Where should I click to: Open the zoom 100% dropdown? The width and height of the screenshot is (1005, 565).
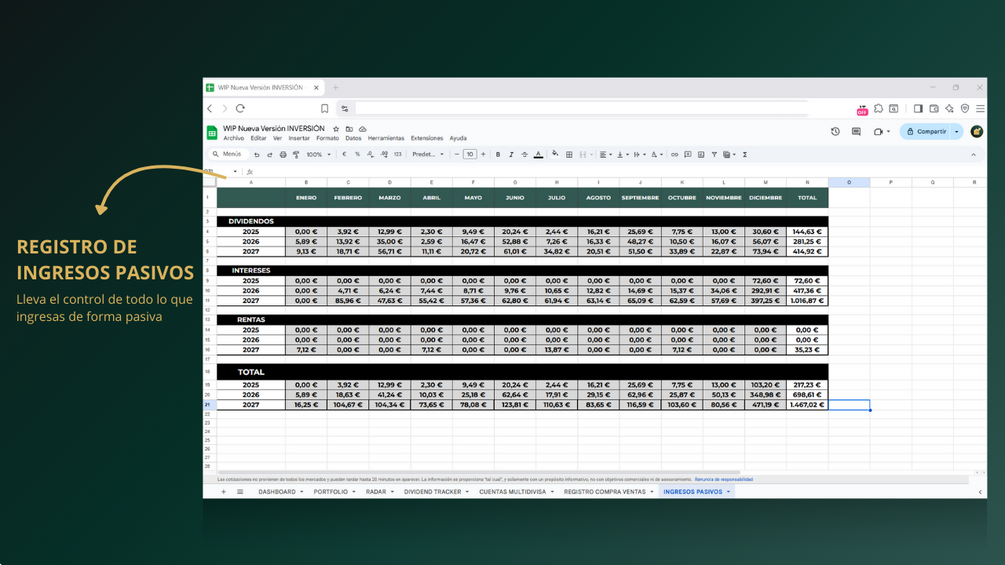pos(318,154)
